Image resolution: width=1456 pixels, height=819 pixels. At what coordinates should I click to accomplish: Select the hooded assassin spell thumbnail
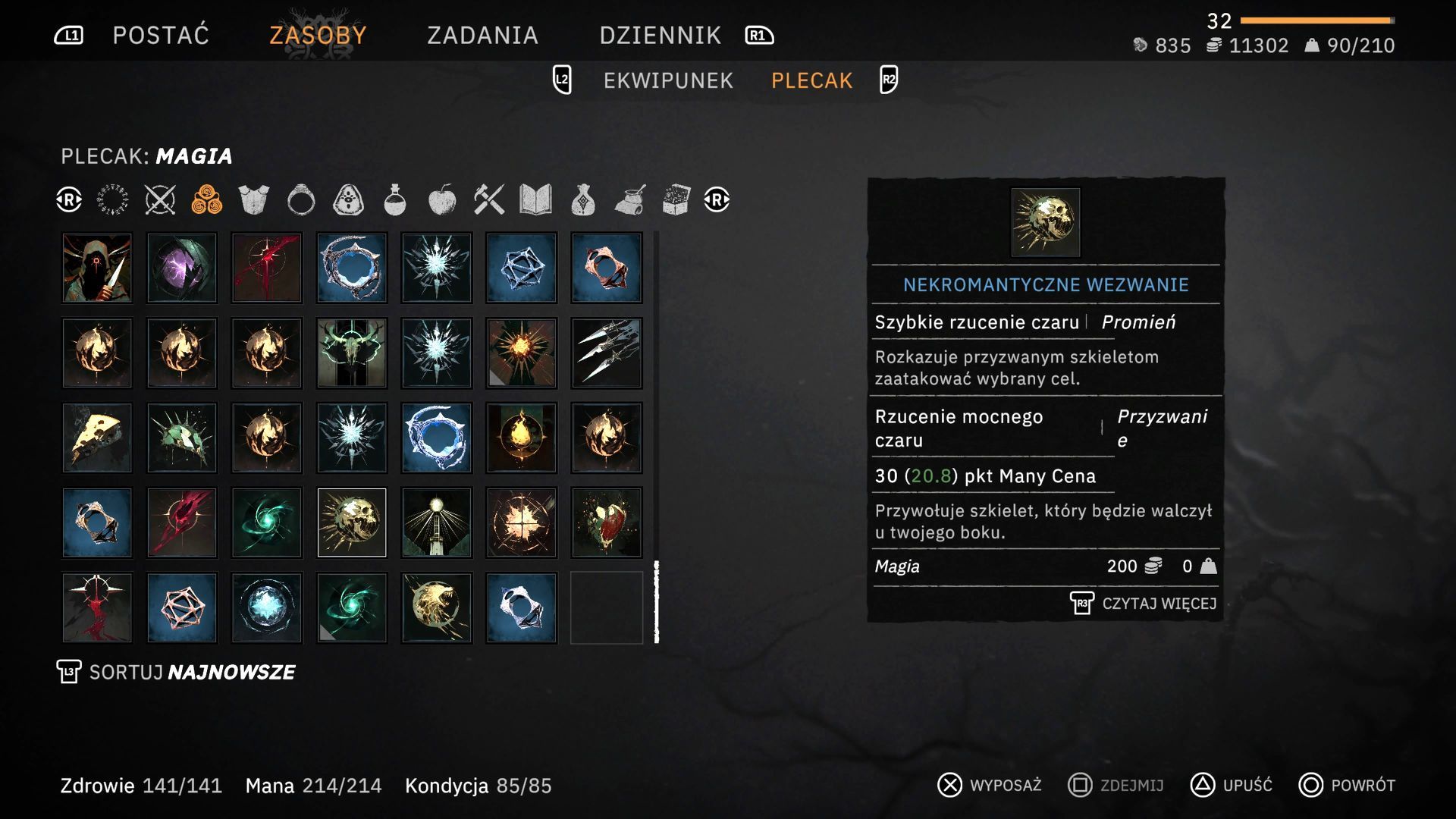(97, 268)
